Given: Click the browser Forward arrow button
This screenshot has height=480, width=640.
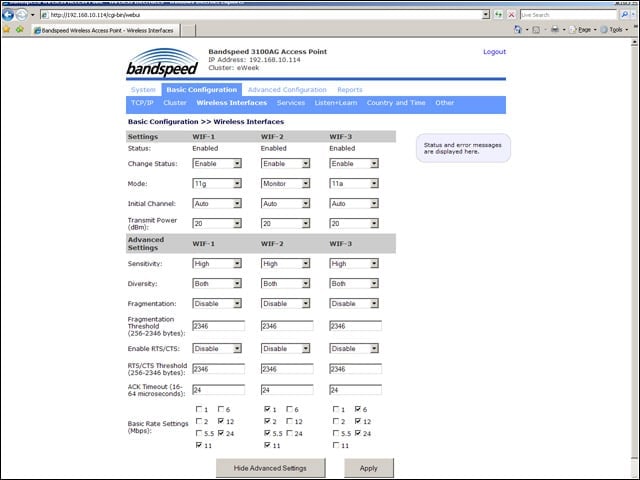Looking at the screenshot, I should click(22, 15).
